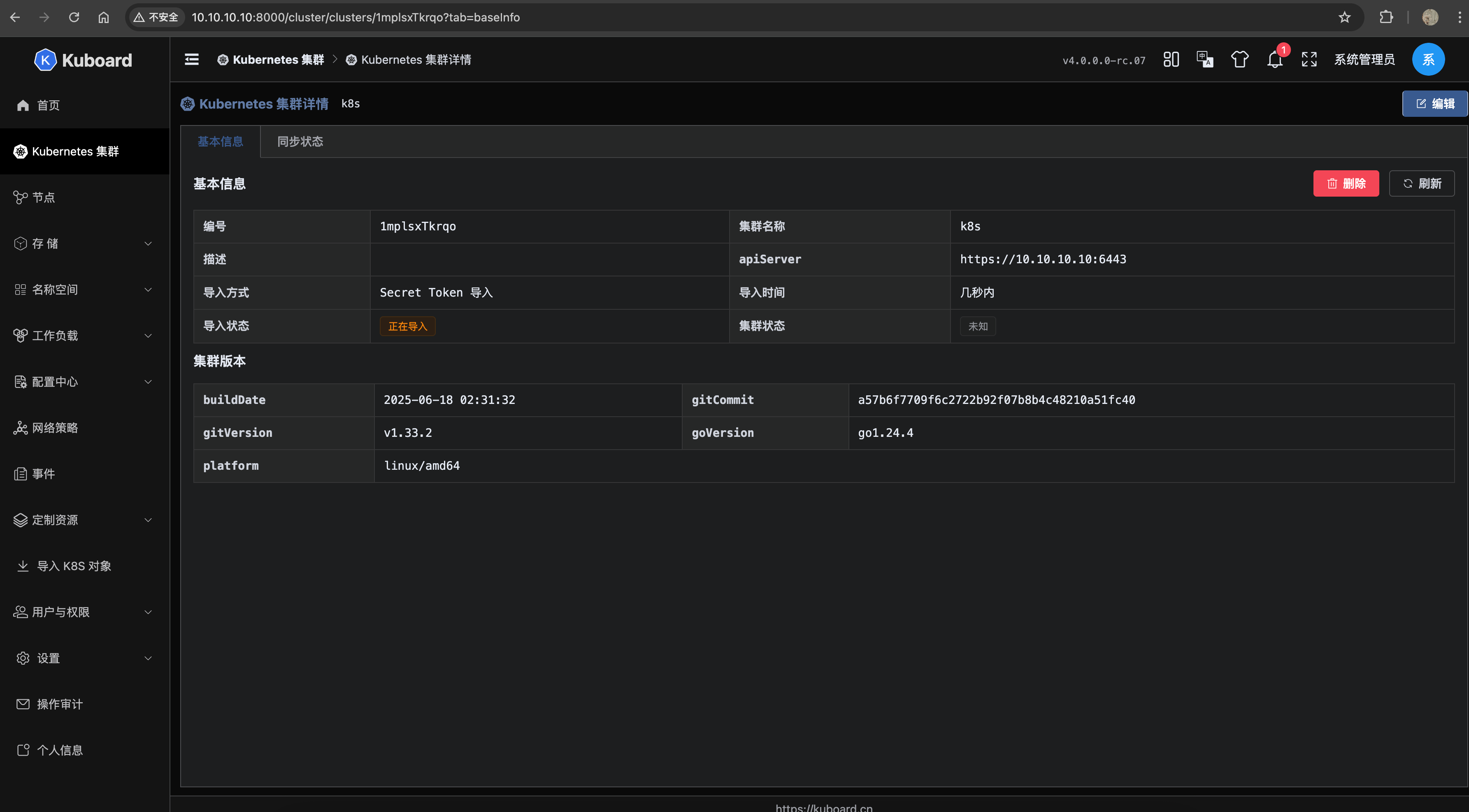Open 首页 in the sidebar
The height and width of the screenshot is (812, 1469).
[84, 105]
